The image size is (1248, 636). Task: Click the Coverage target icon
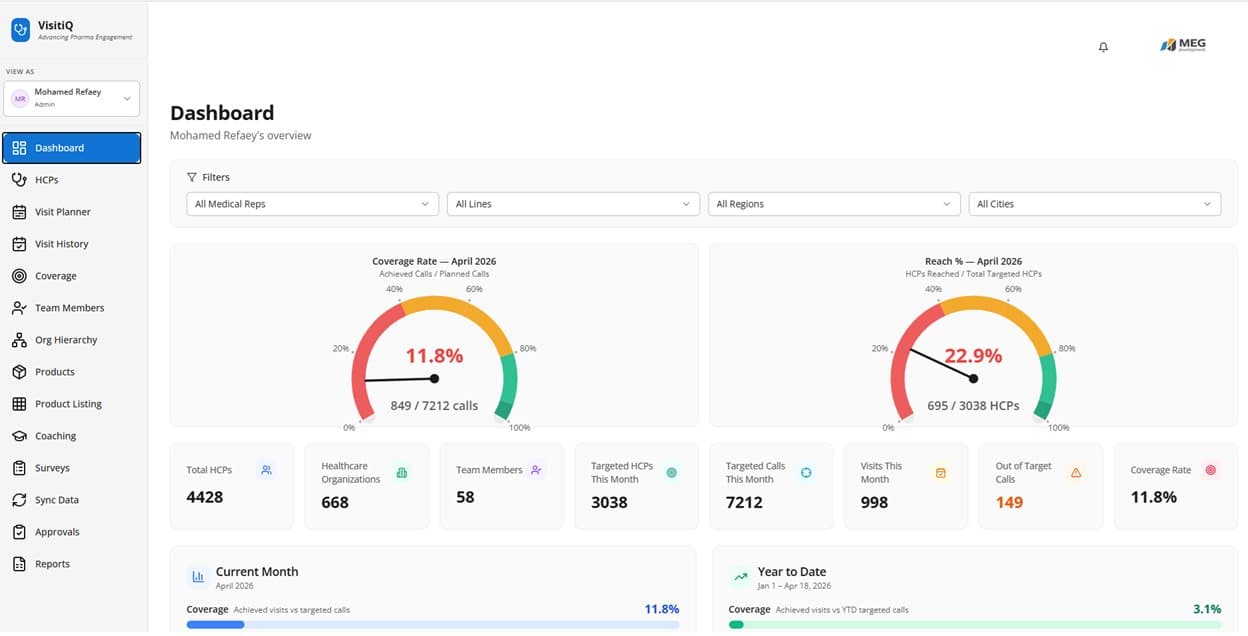click(20, 275)
